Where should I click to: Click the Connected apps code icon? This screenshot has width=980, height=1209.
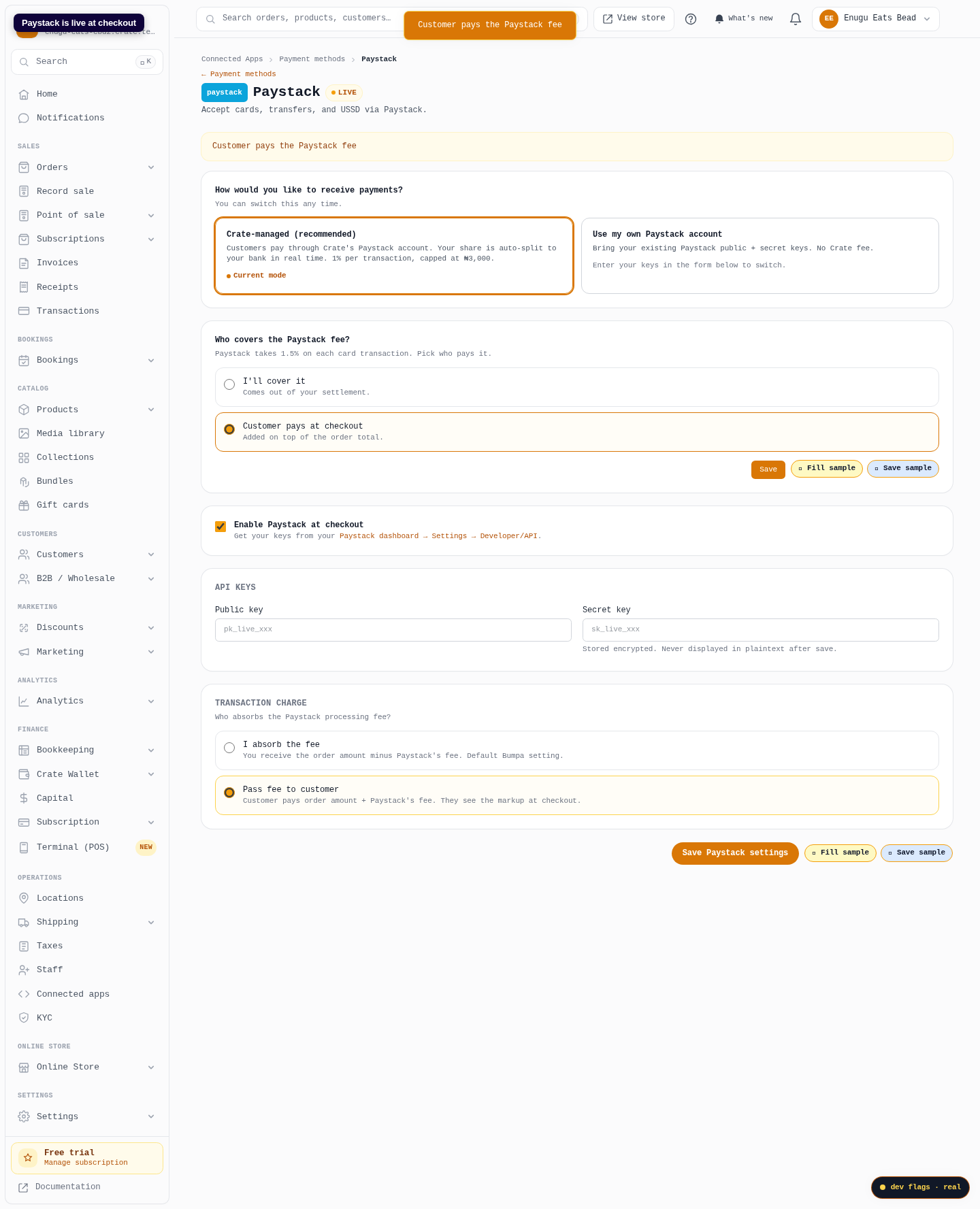point(24,994)
